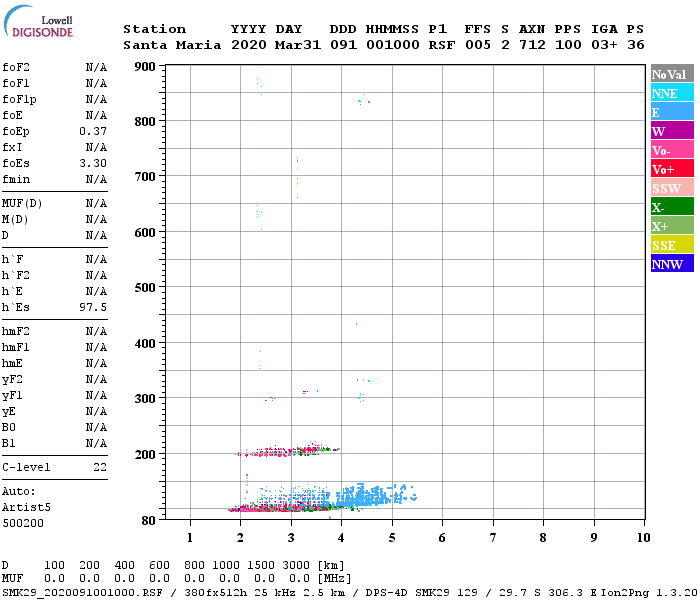The height and width of the screenshot is (600, 700).
Task: Click the PPS value 100
Action: (x=568, y=45)
